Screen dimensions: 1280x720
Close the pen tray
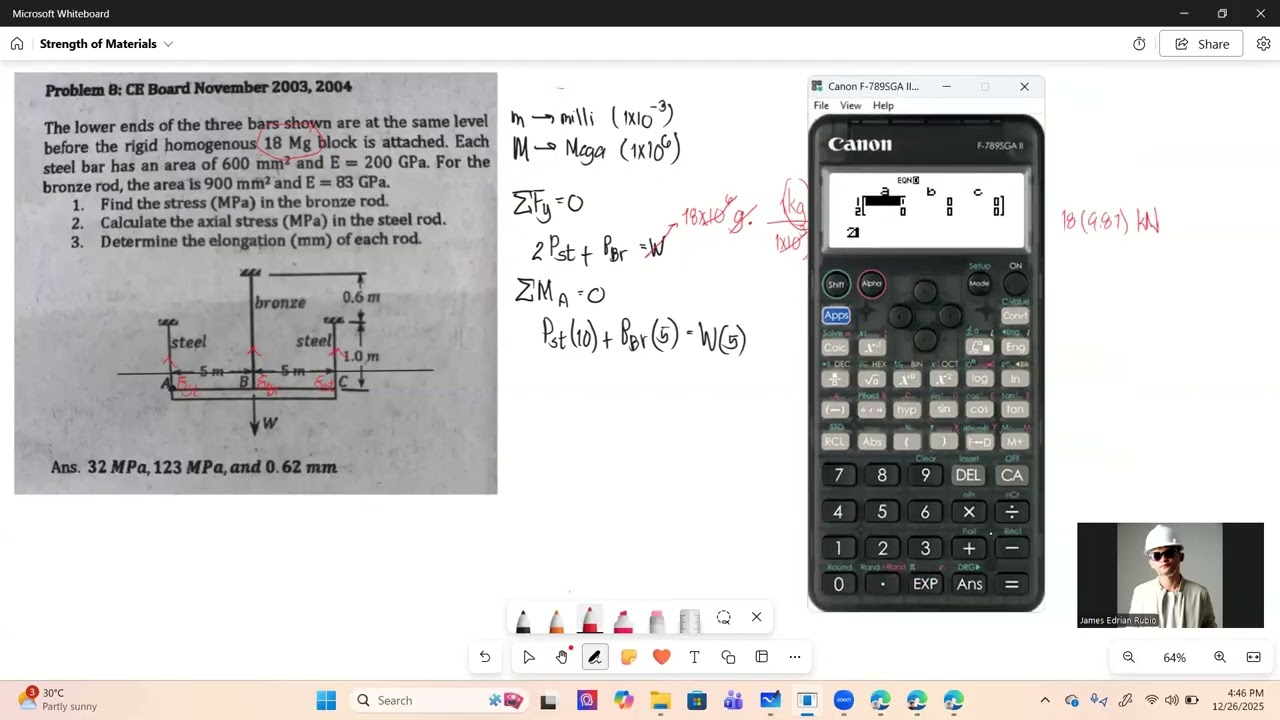tap(756, 617)
